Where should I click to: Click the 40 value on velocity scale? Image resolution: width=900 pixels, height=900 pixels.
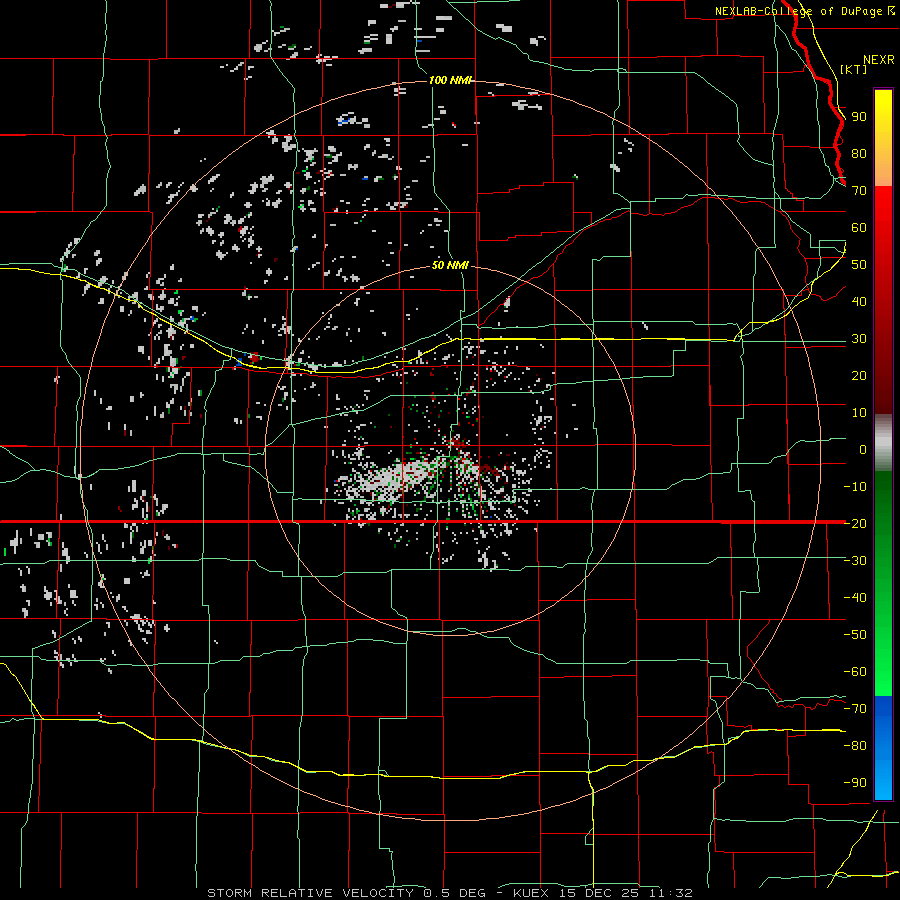pos(859,301)
